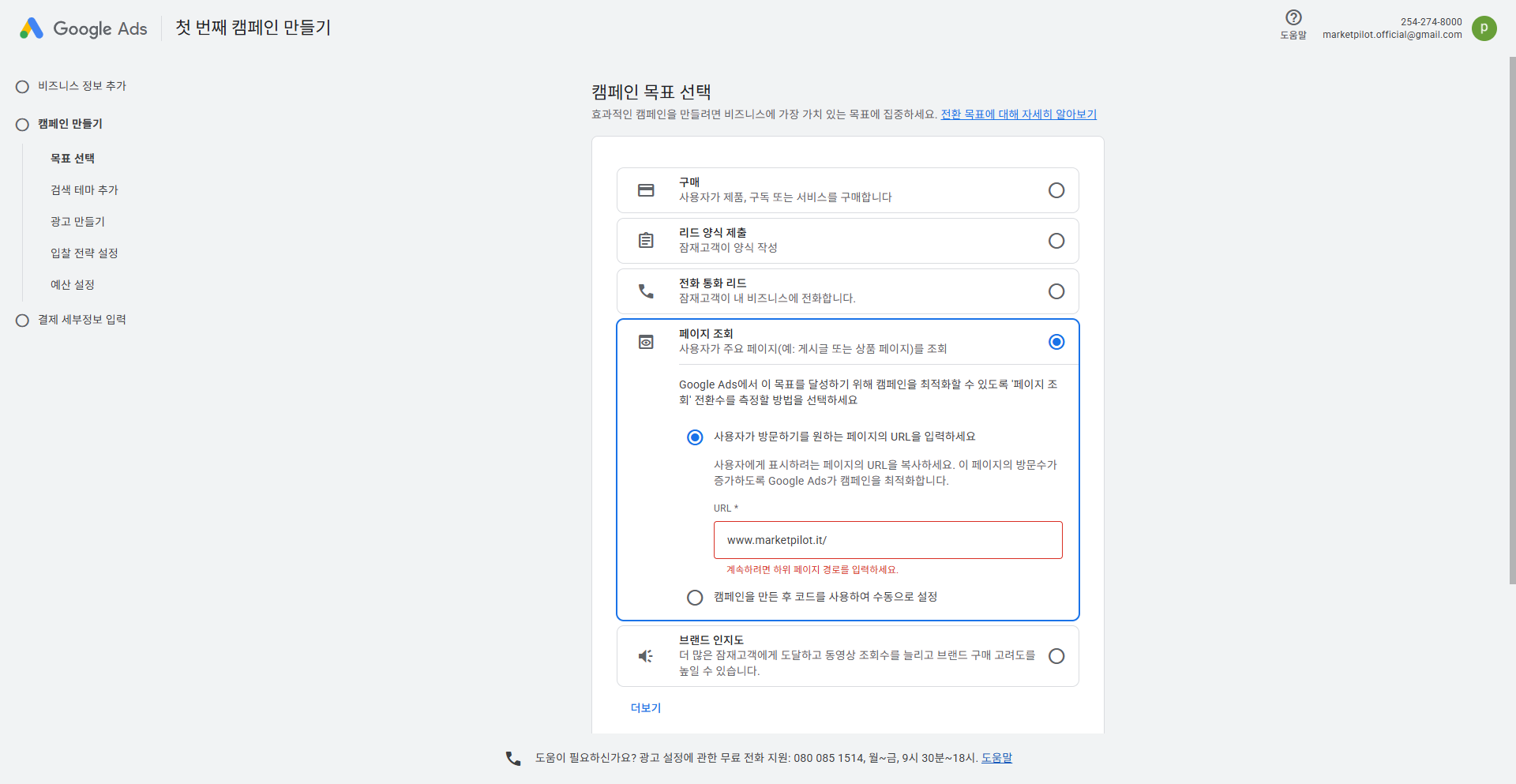
Task: Click the account email marketpilot.official@gmail.com
Action: click(1392, 35)
